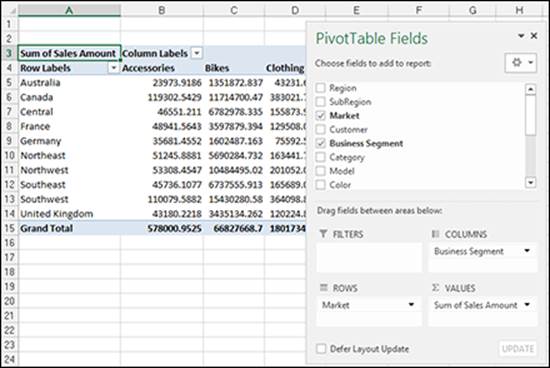This screenshot has width=550, height=368.
Task: Check the SubRegion field checkbox
Action: 321,102
